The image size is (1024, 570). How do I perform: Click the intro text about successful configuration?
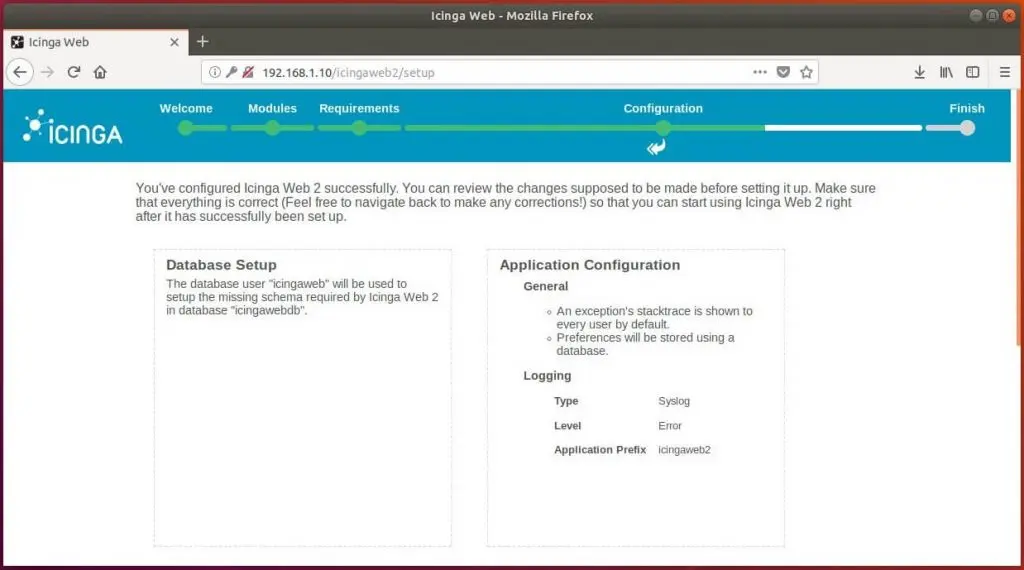pos(505,202)
